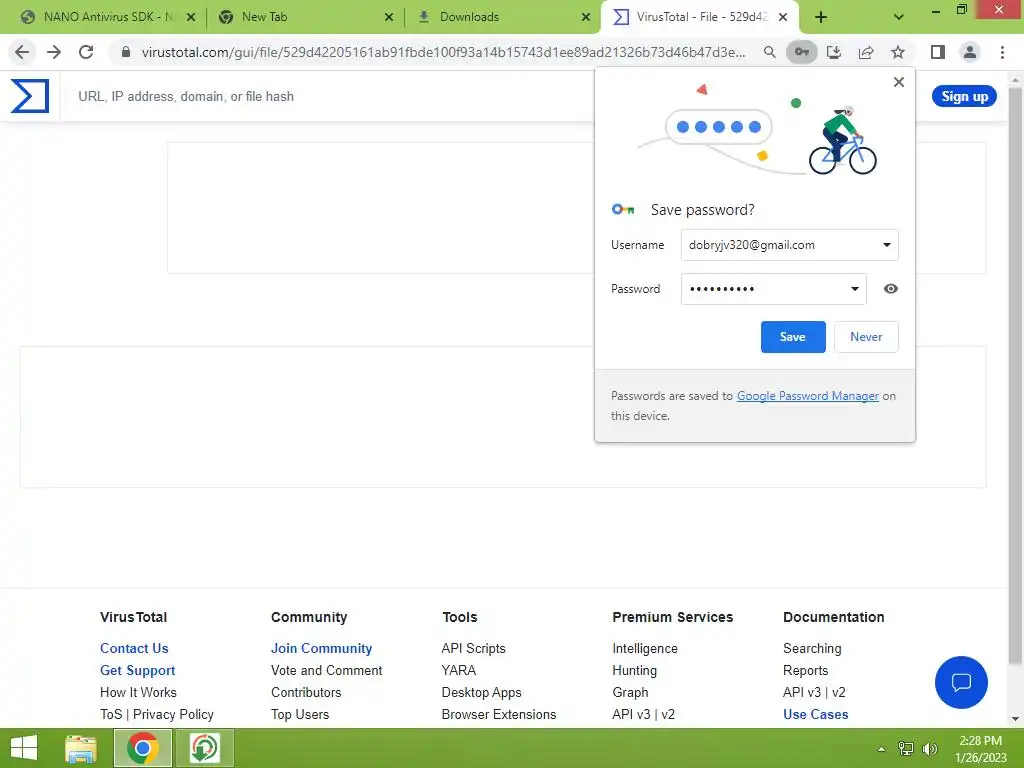1024x768 pixels.
Task: Show password with the eye icon
Action: (891, 289)
